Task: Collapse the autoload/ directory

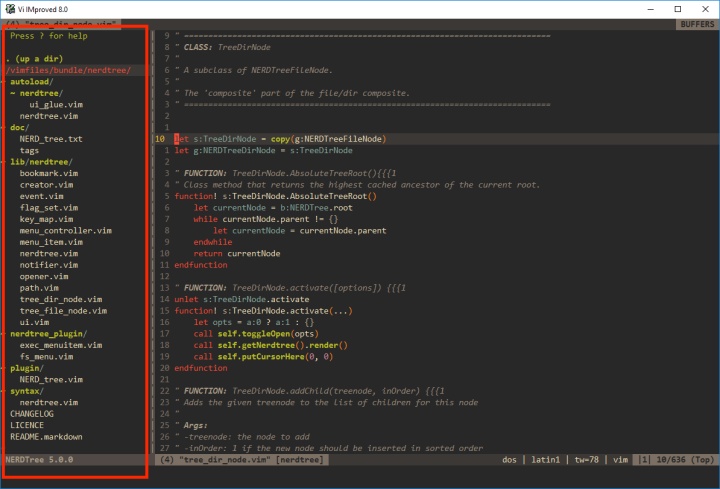Action: click(31, 82)
